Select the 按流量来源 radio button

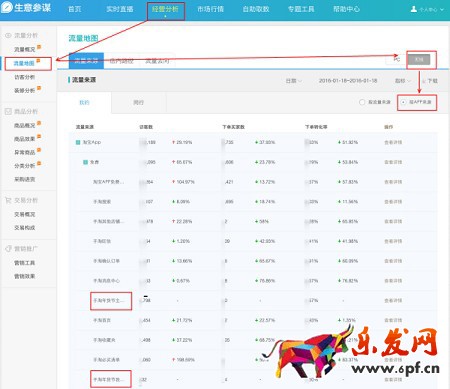362,102
